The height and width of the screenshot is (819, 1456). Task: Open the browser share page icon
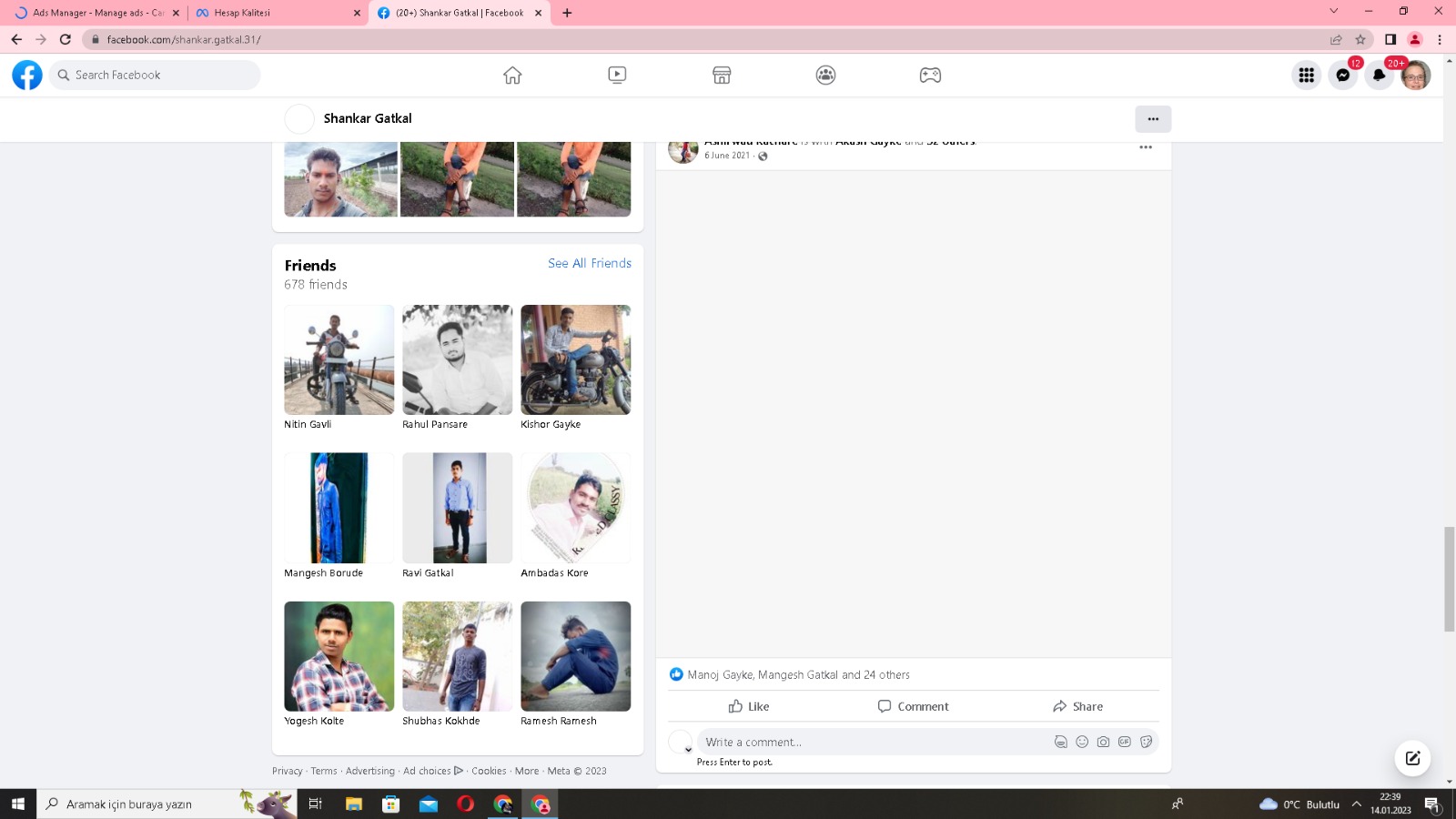1336,39
